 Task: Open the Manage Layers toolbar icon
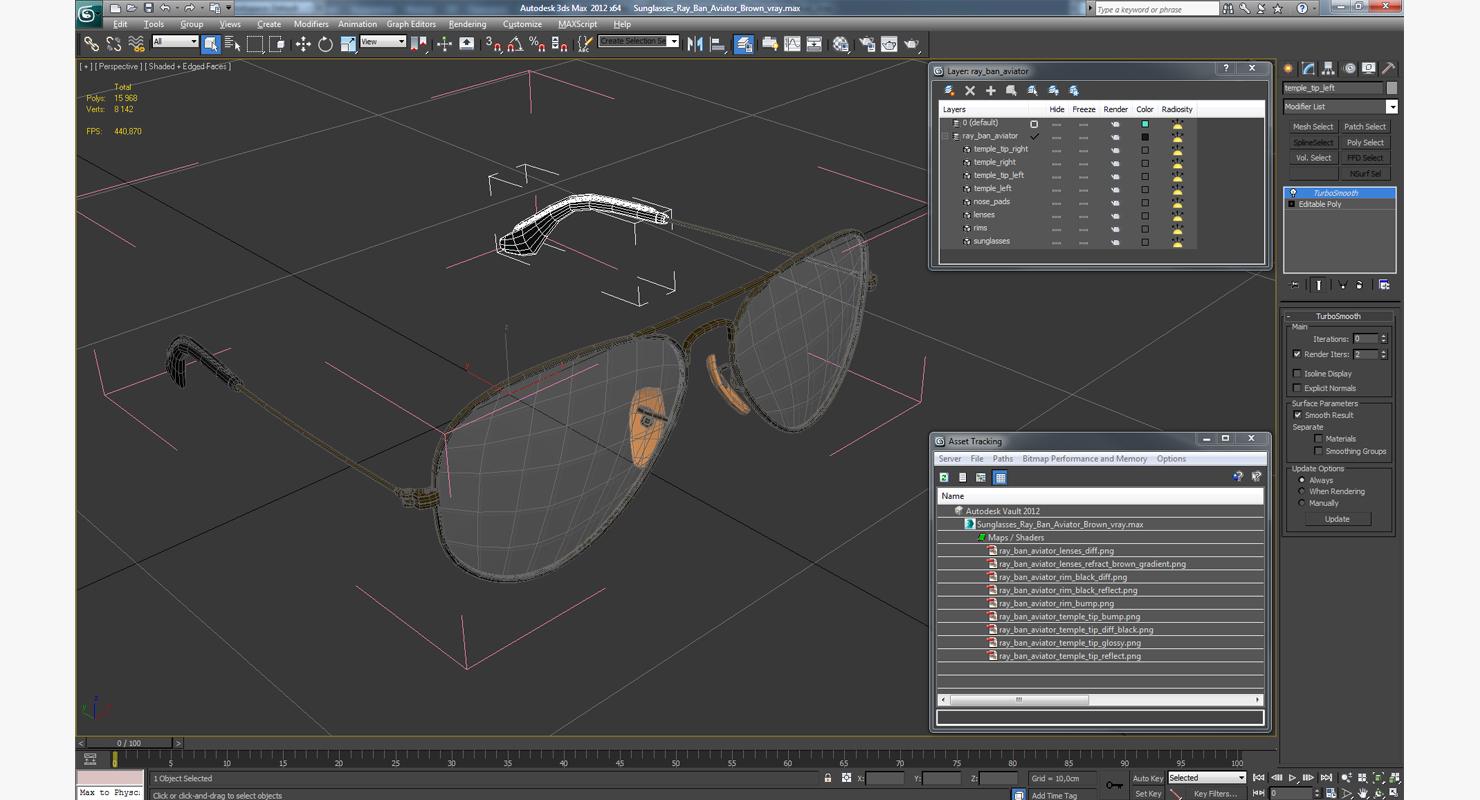(744, 44)
